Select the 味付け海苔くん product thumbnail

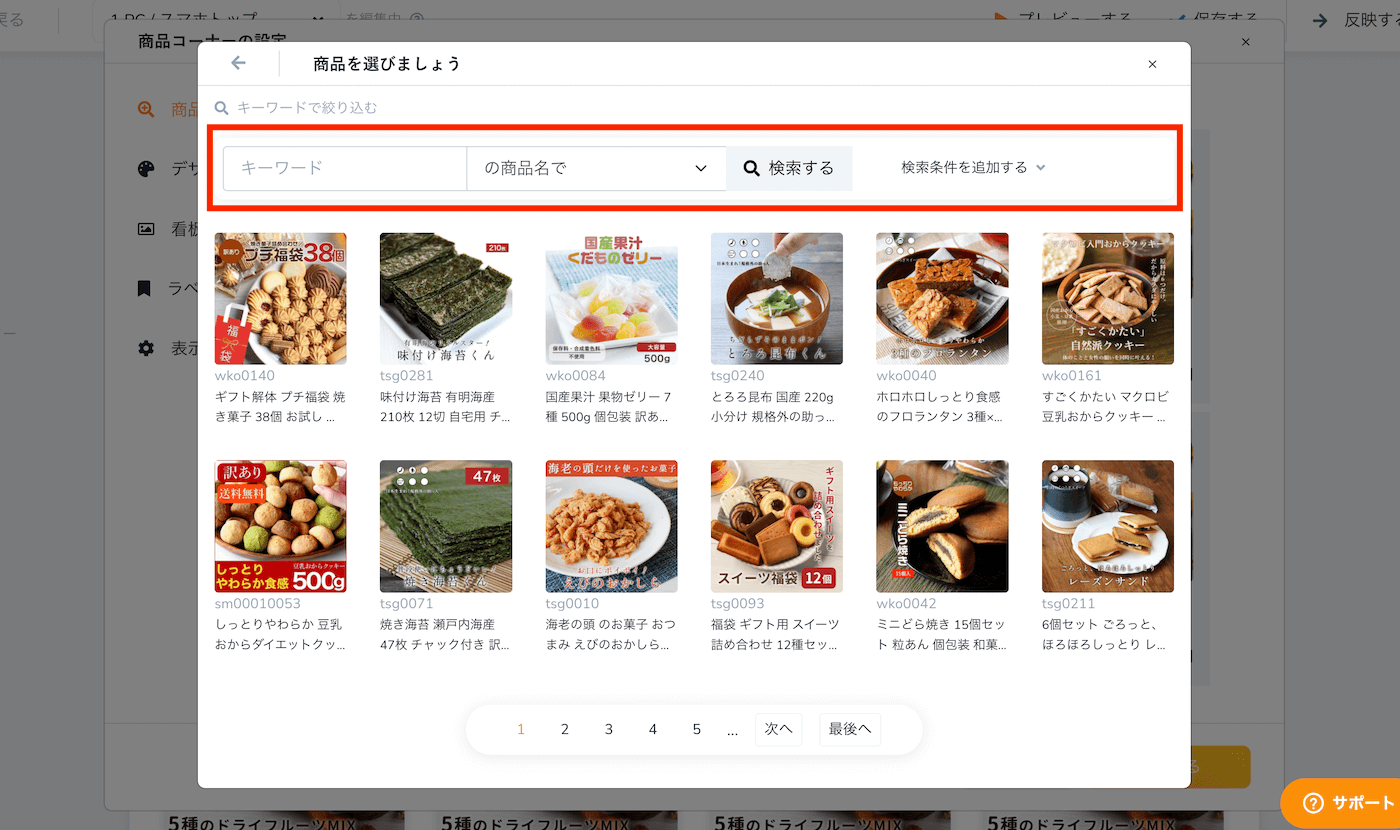pos(446,299)
